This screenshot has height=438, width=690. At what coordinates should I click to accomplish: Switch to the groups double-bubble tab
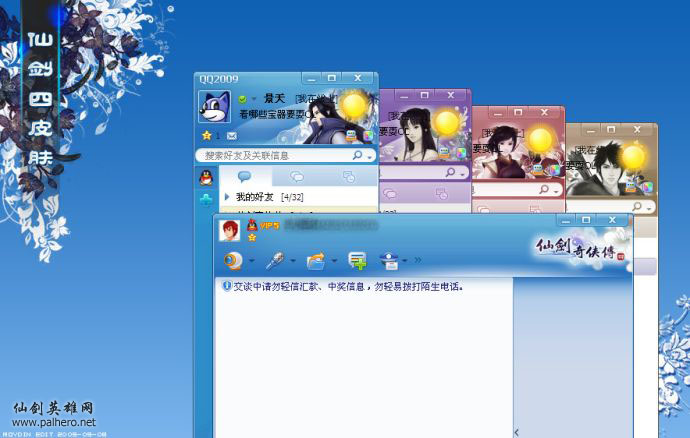pyautogui.click(x=297, y=177)
